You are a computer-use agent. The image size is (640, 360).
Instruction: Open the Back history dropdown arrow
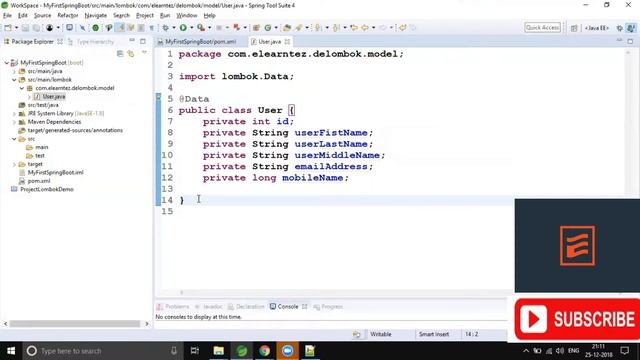tap(373, 28)
